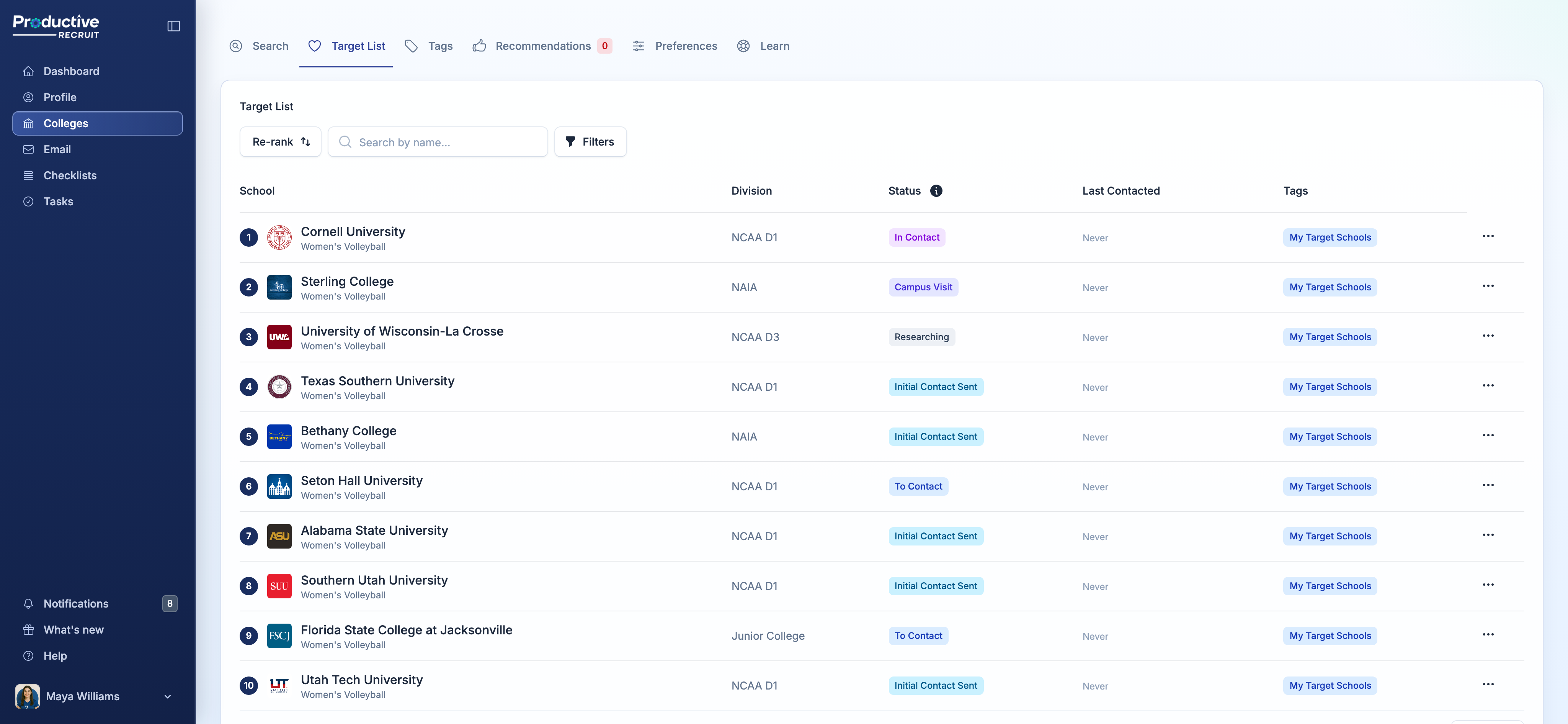The width and height of the screenshot is (1568, 724).
Task: Click the Utah Tech University logo
Action: click(x=279, y=686)
